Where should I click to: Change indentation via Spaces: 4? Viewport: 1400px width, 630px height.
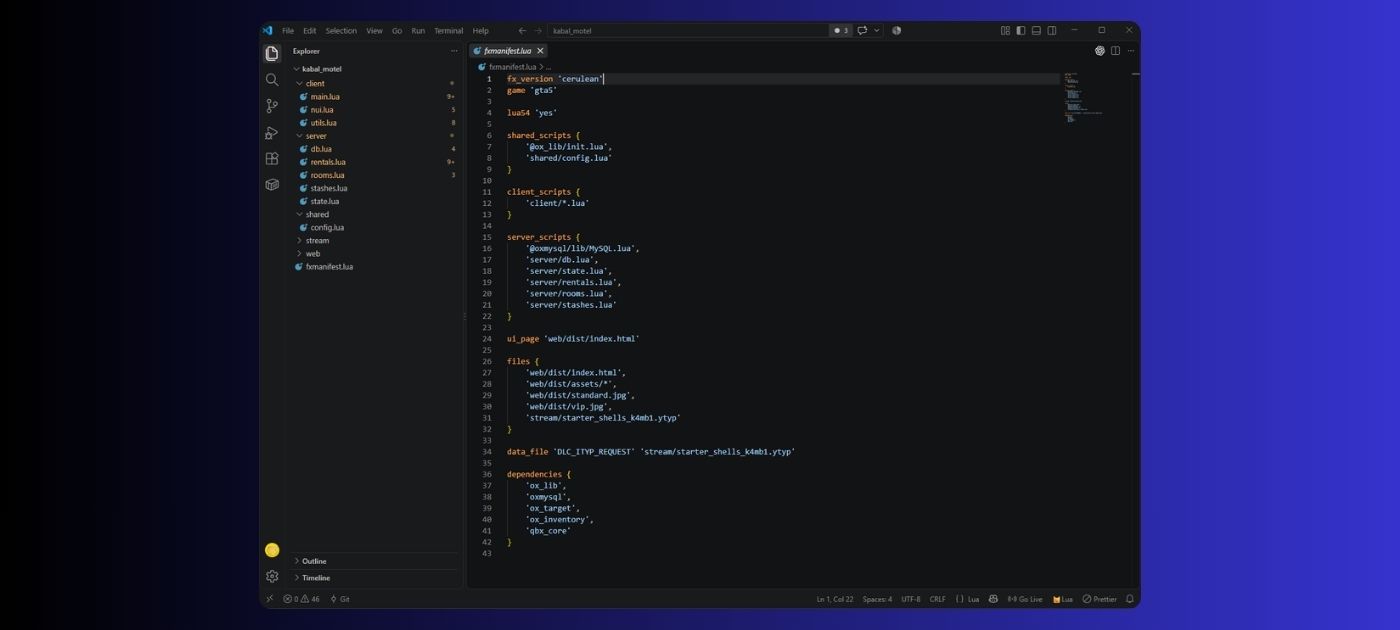point(877,599)
